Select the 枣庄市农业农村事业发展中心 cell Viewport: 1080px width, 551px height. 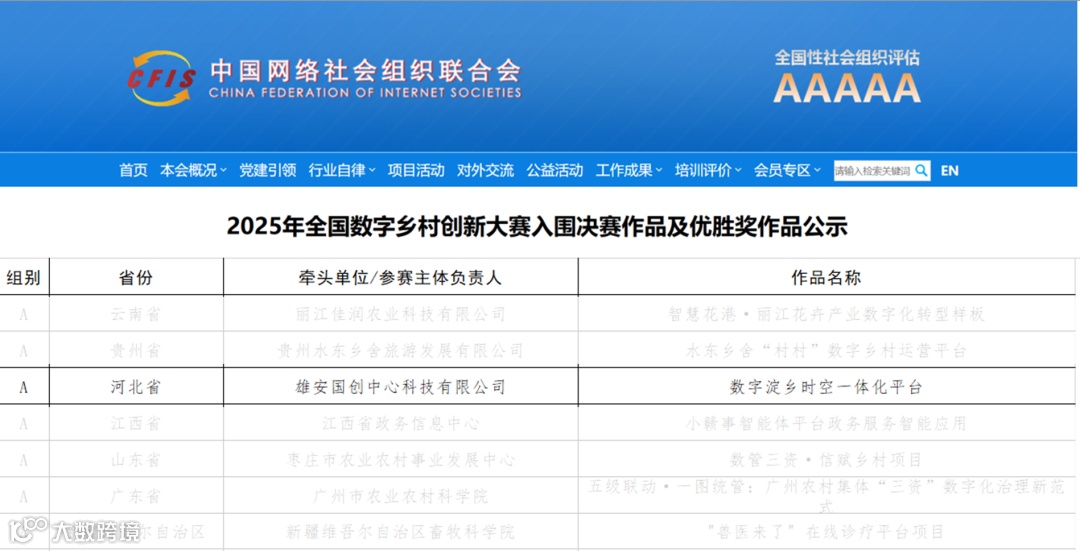401,459
